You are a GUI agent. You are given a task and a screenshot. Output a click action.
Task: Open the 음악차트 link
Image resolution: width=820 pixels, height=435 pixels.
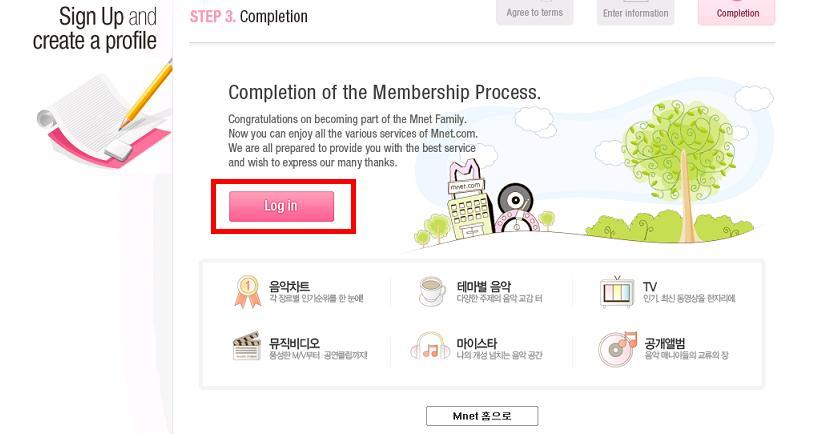(289, 286)
